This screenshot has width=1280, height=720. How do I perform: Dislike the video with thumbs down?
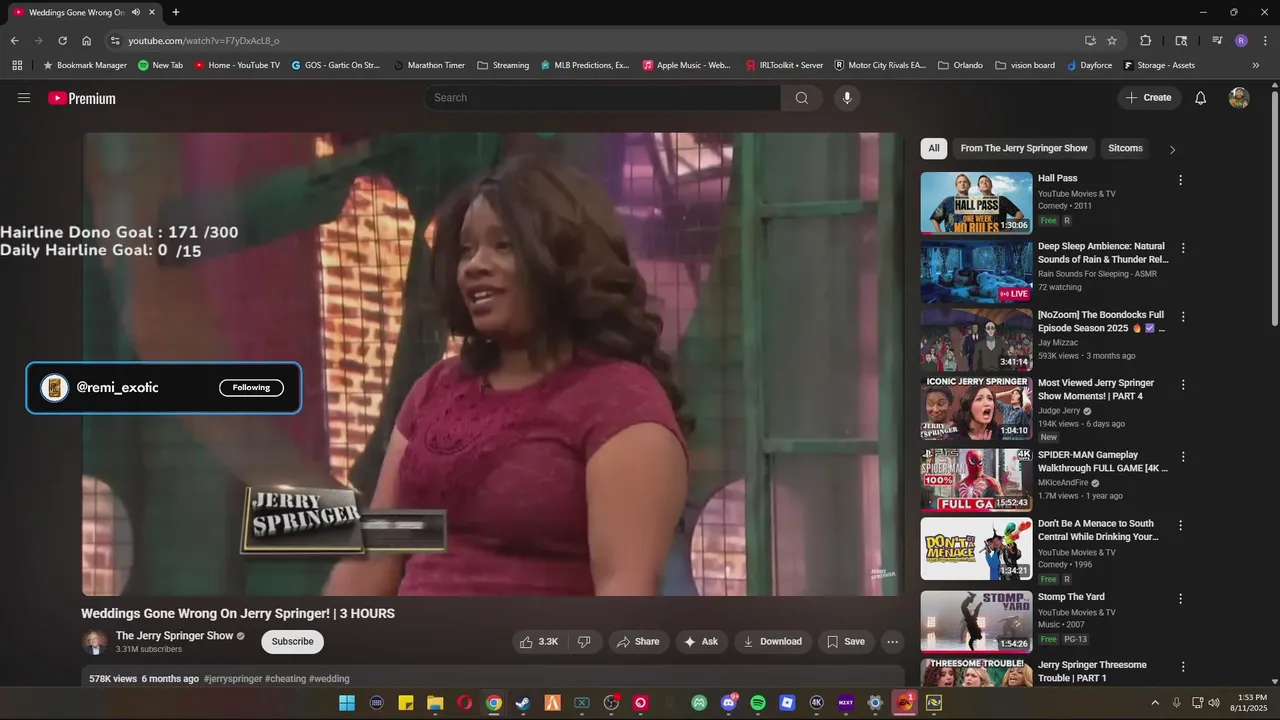point(584,642)
